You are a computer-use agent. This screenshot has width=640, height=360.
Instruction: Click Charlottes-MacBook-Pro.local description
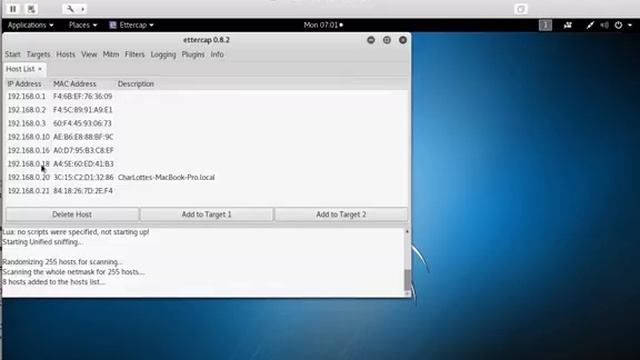pyautogui.click(x=166, y=177)
